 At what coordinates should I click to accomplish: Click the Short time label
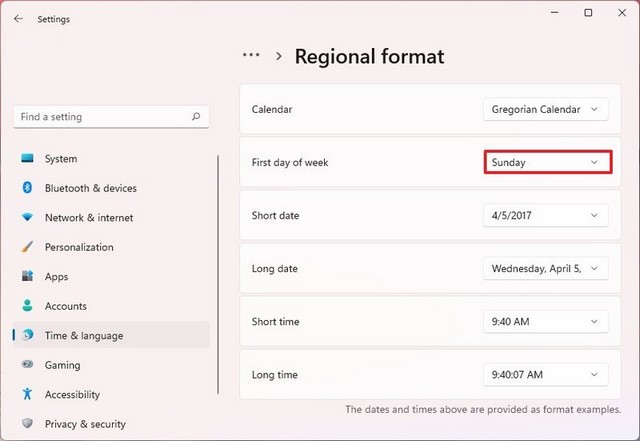276,321
